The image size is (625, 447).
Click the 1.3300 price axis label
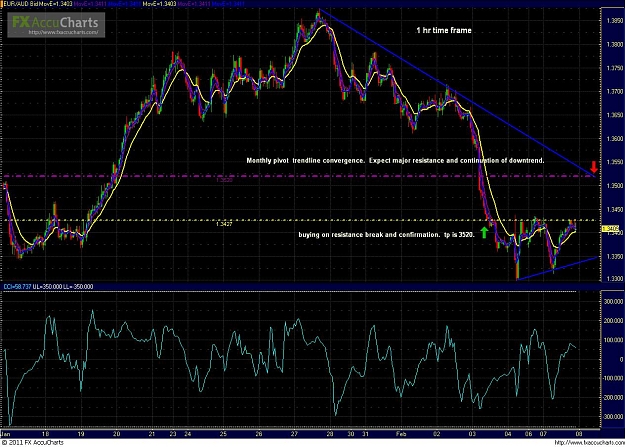[x=615, y=278]
